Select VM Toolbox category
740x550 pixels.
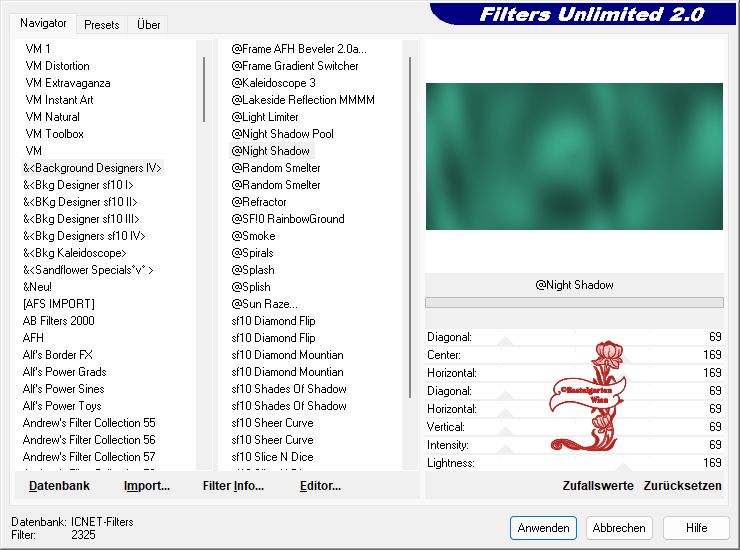click(x=55, y=134)
